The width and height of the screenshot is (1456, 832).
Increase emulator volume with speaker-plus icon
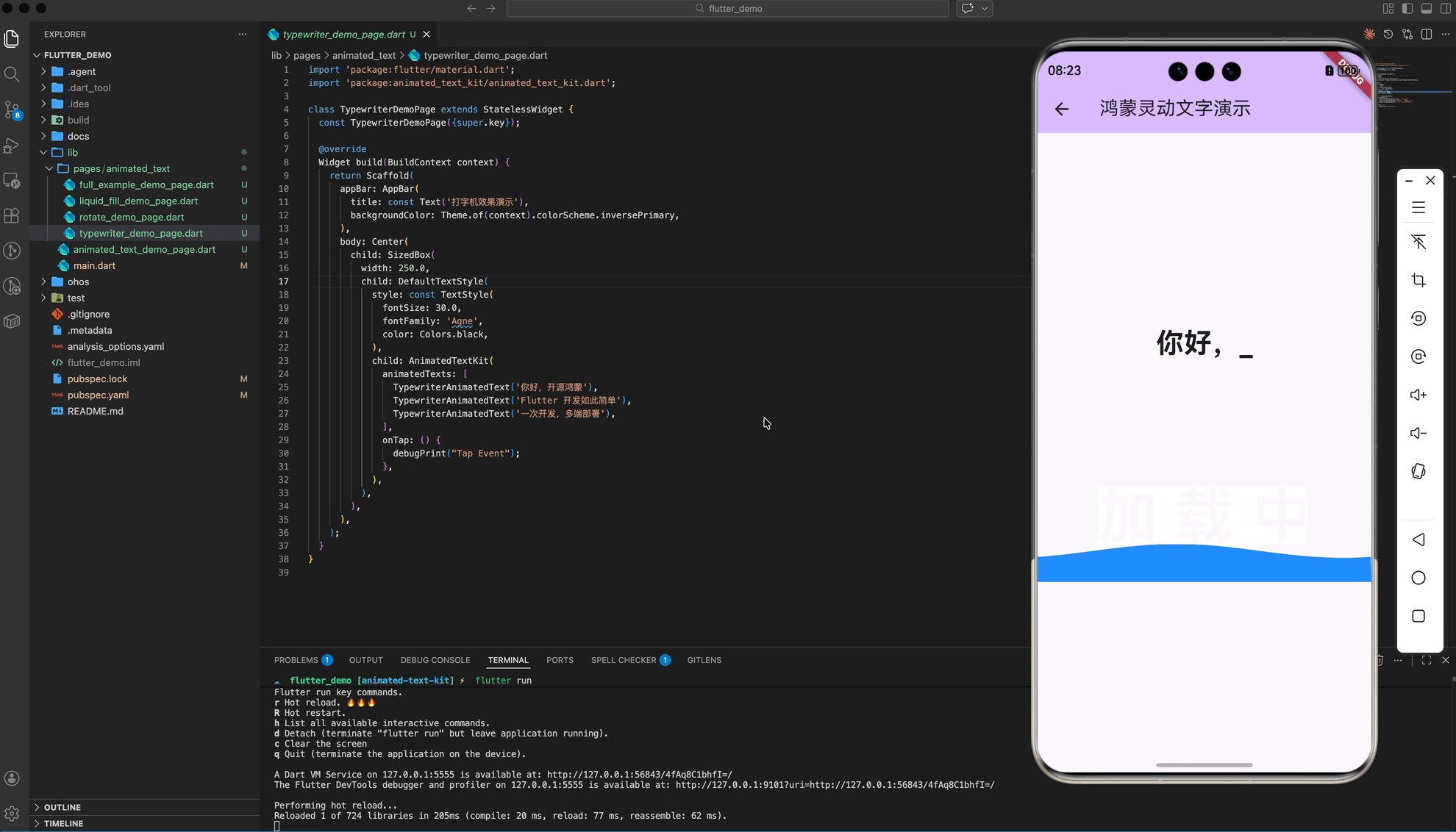(x=1418, y=395)
